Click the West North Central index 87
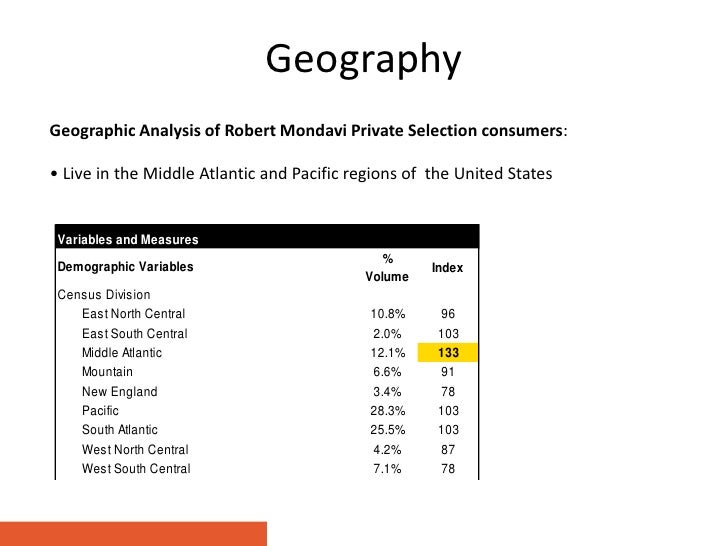 coord(448,449)
